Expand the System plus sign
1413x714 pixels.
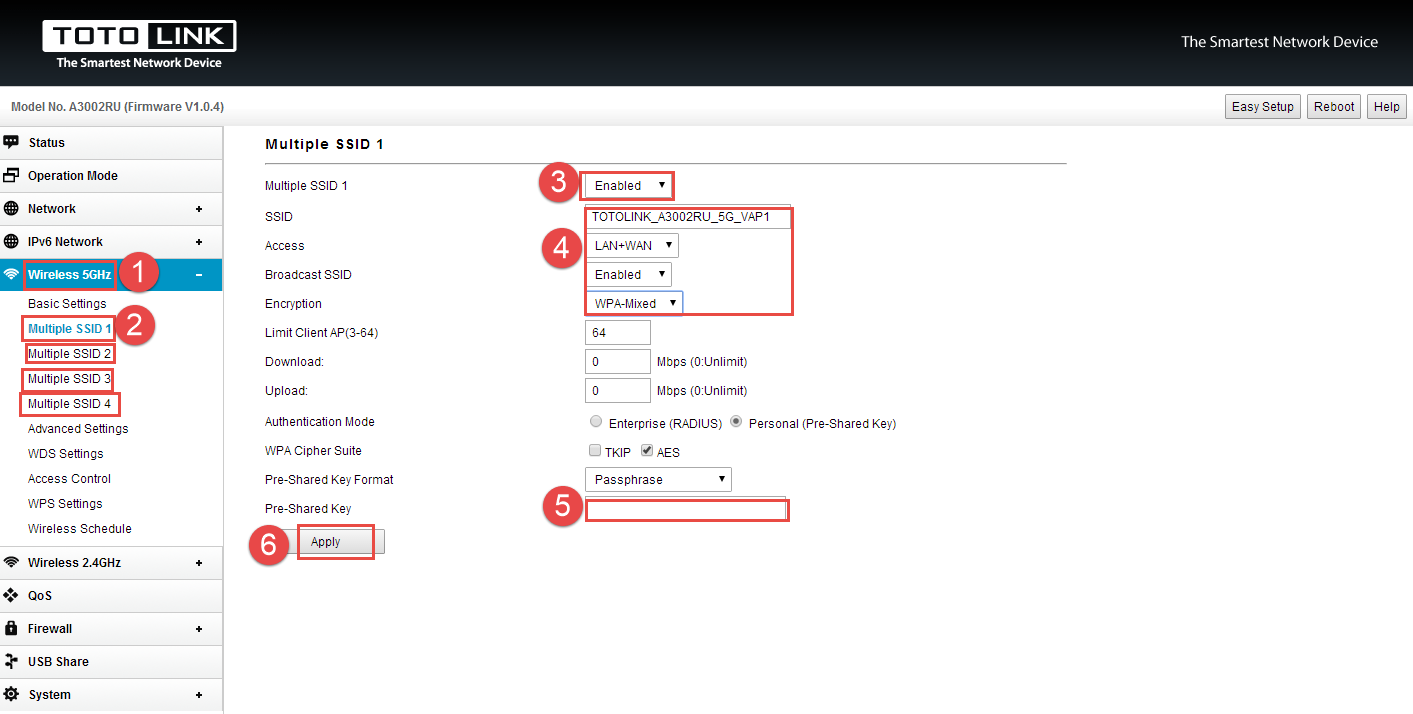point(199,695)
